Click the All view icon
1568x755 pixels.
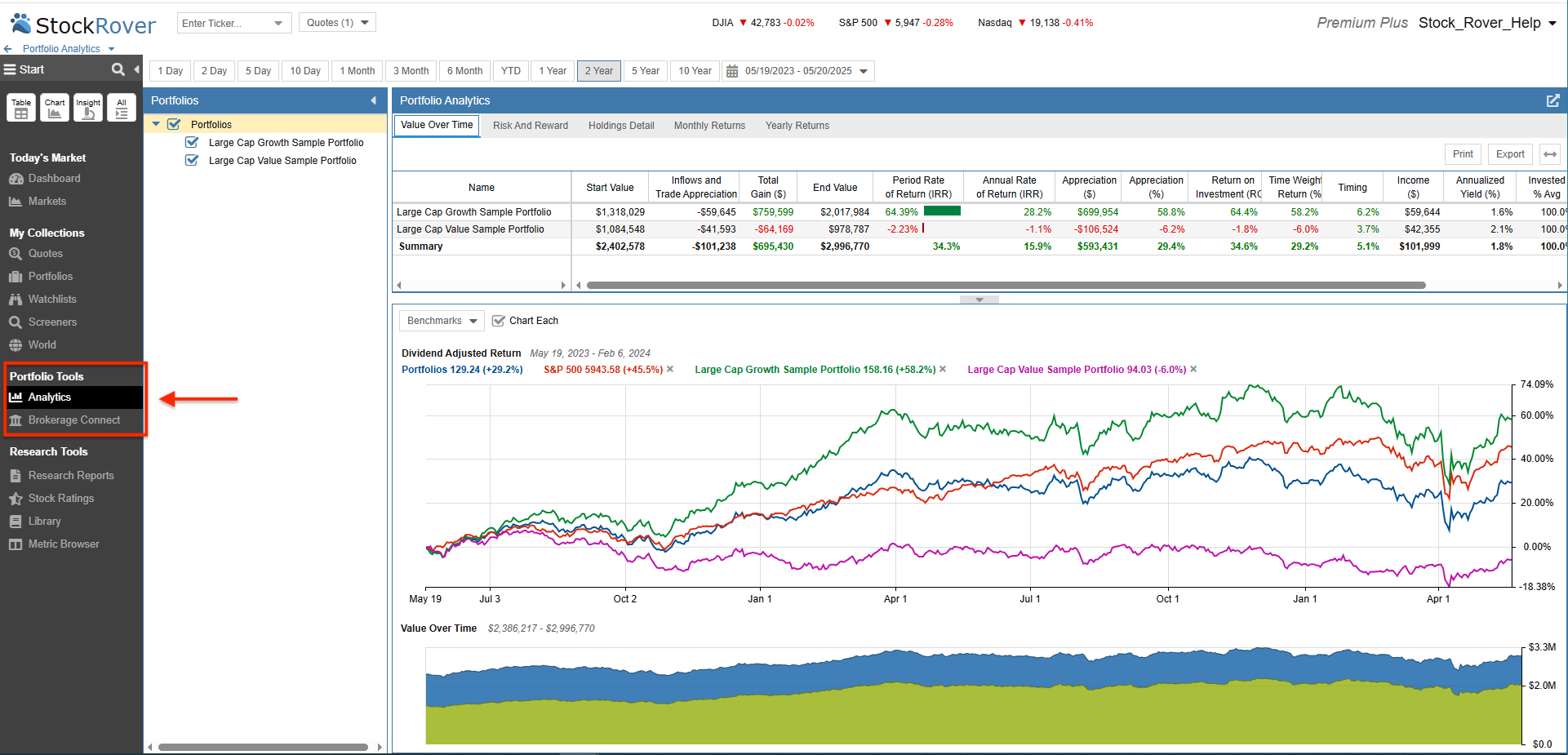tap(121, 107)
